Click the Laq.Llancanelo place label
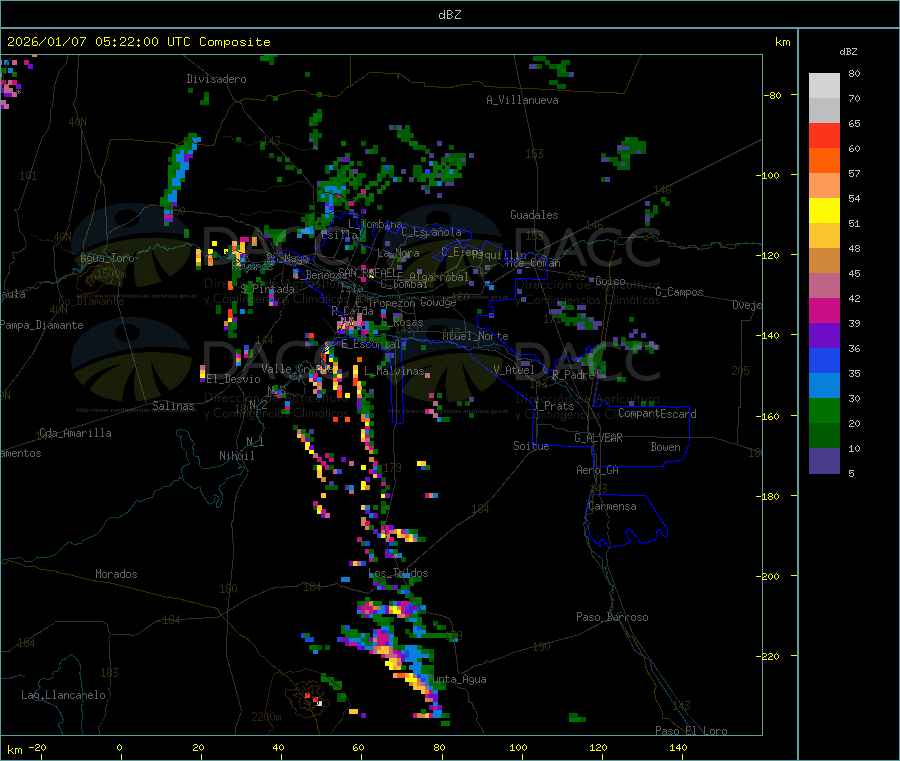 [64, 695]
